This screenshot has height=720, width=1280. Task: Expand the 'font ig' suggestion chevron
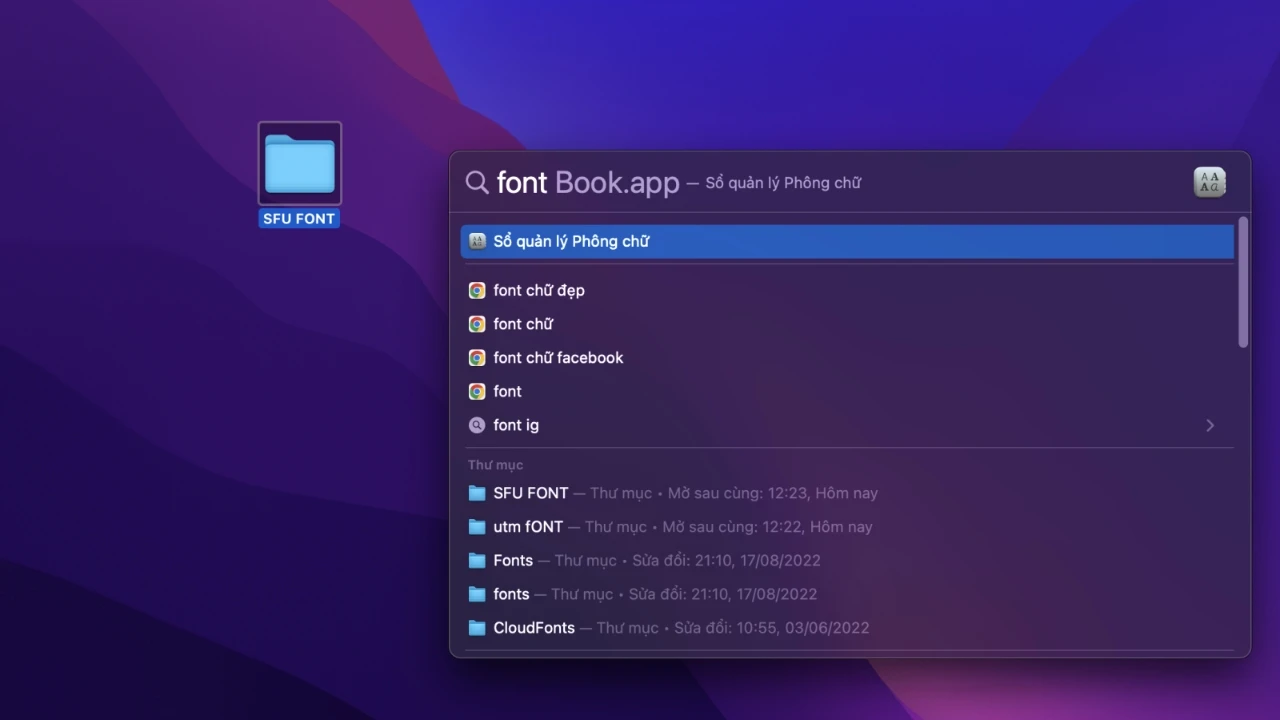pyautogui.click(x=1209, y=425)
